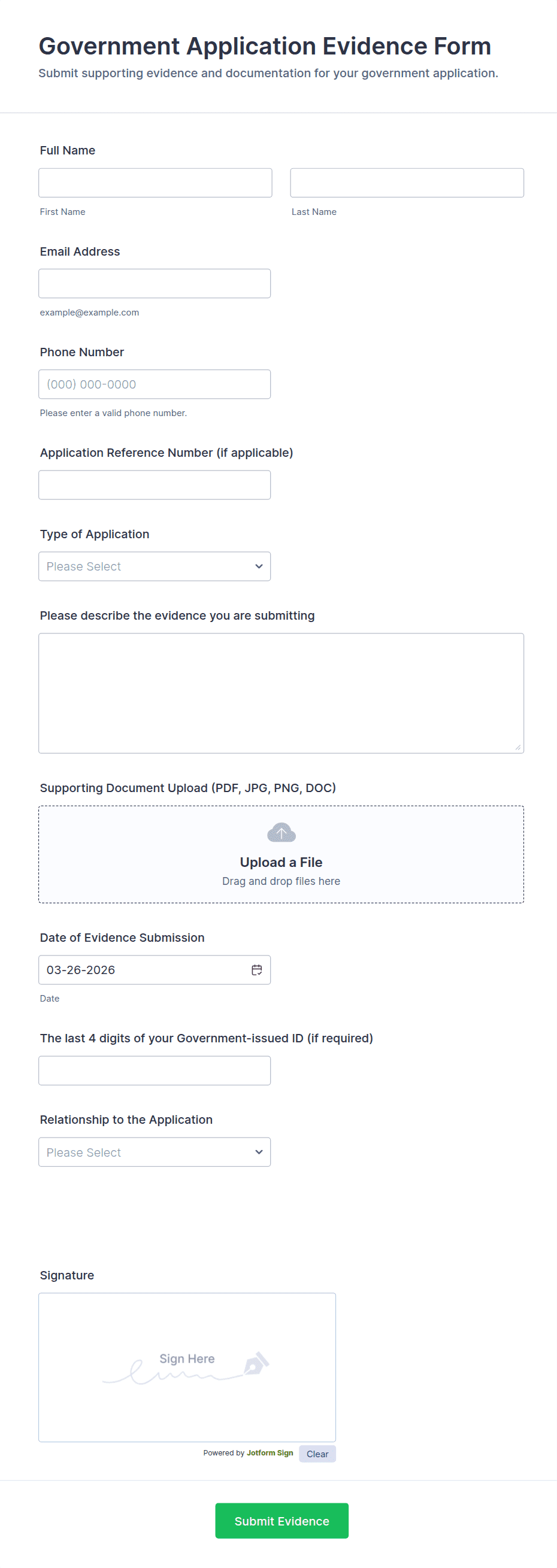Viewport: 557px width, 1568px height.
Task: Click the Upload a File heading text
Action: click(x=281, y=862)
